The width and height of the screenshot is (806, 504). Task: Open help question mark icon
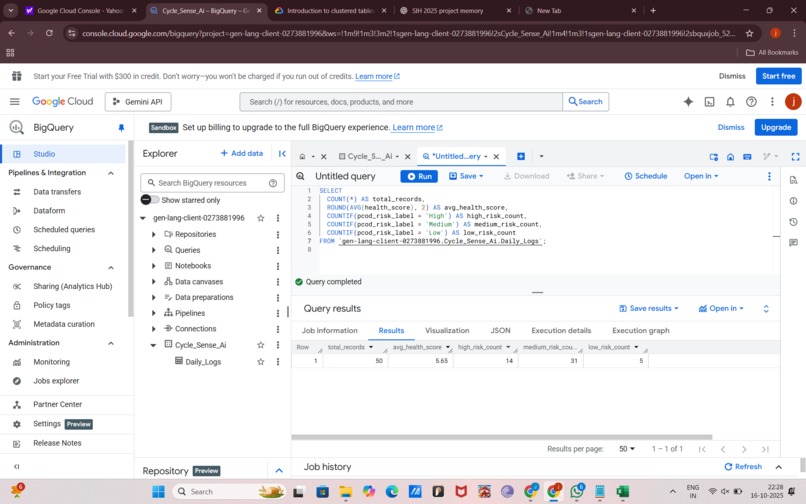pos(751,102)
